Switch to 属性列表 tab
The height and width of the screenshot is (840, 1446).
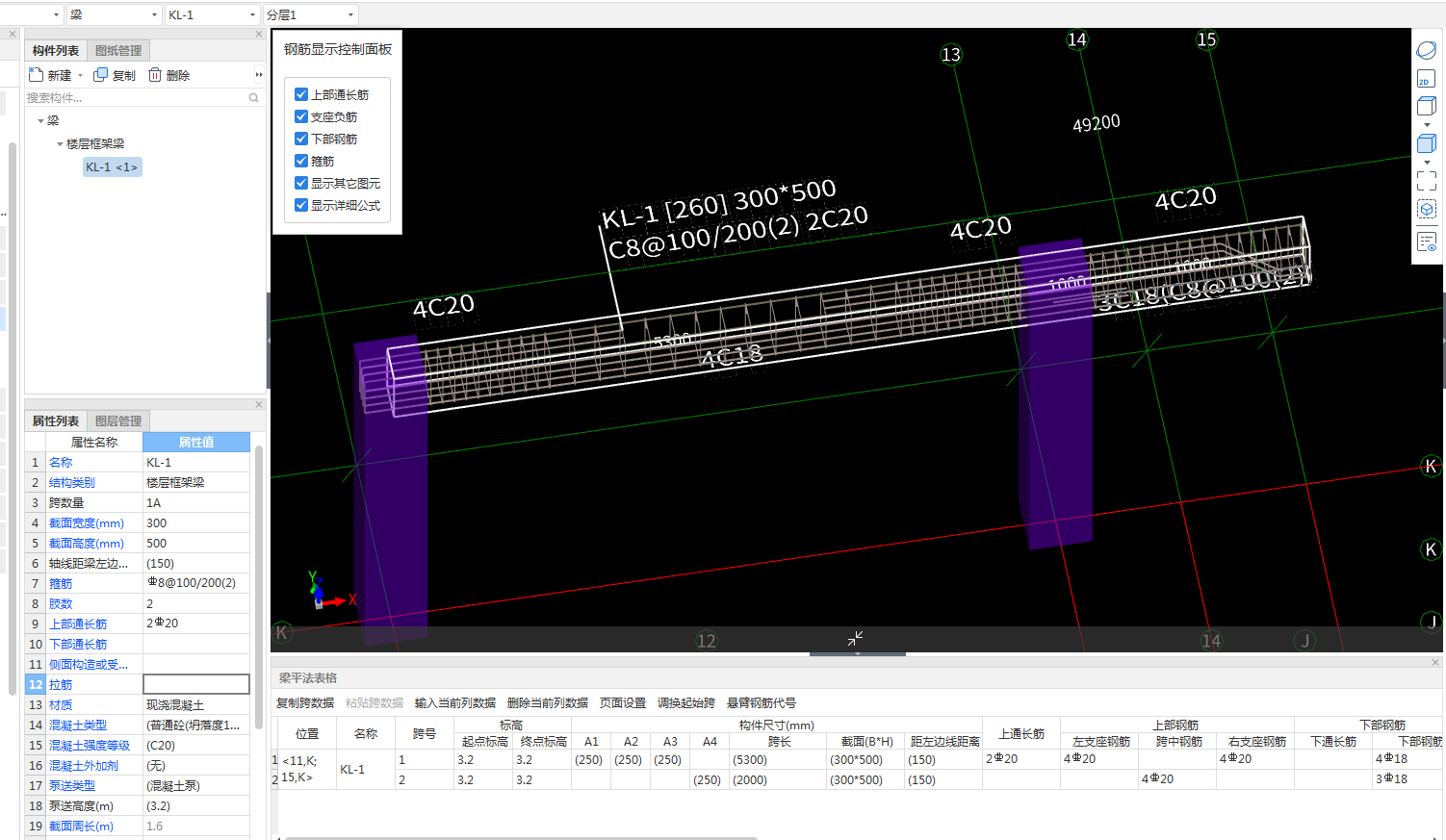pos(56,420)
